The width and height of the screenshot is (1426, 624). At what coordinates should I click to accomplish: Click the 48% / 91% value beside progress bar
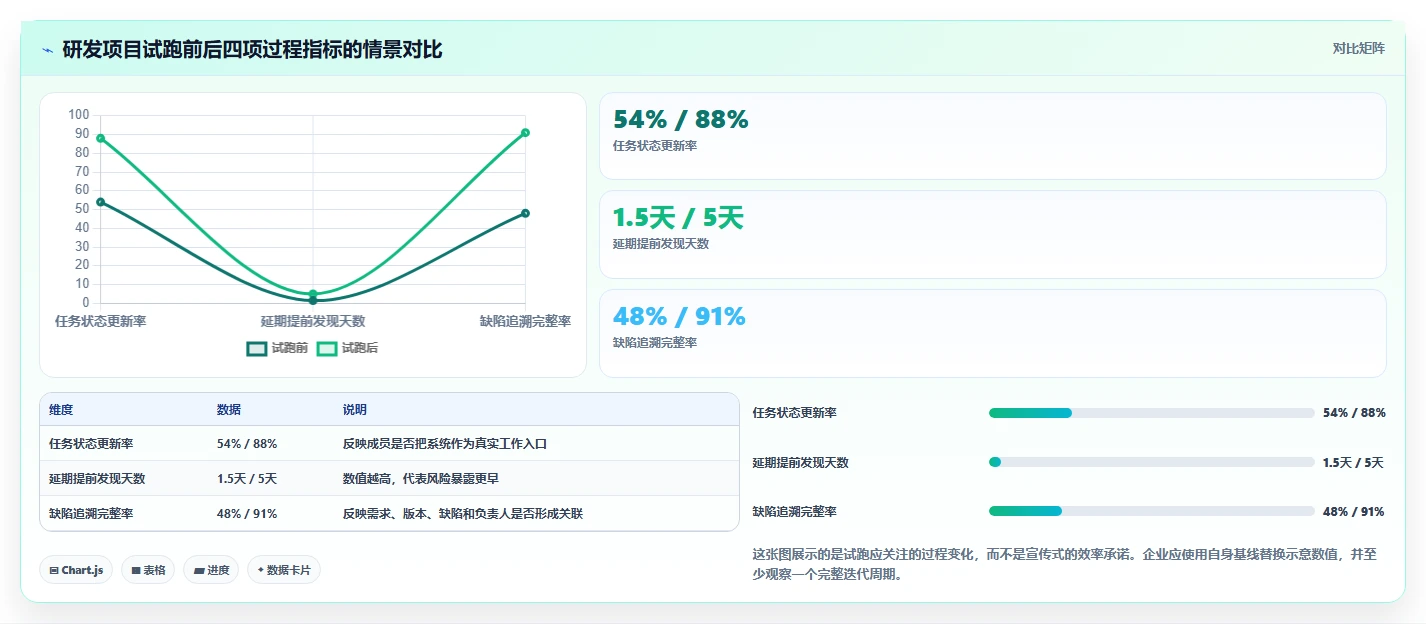(x=1354, y=511)
